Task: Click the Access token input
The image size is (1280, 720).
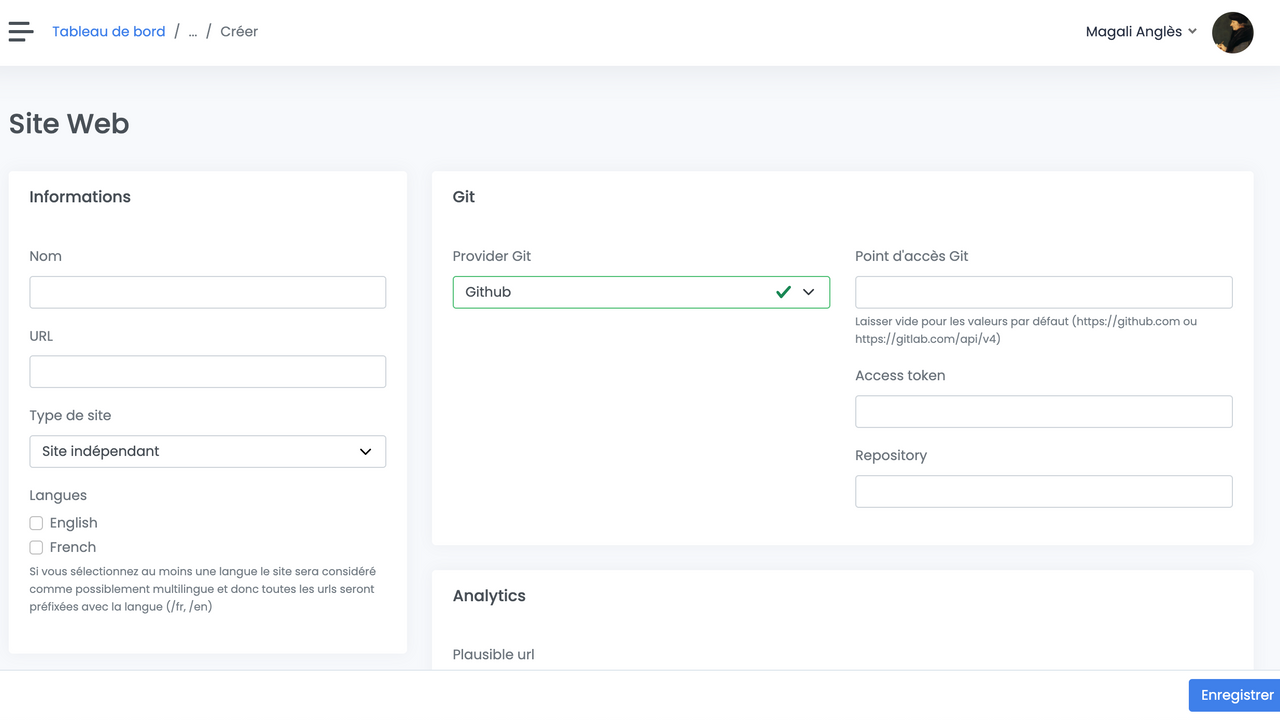Action: (x=1043, y=412)
